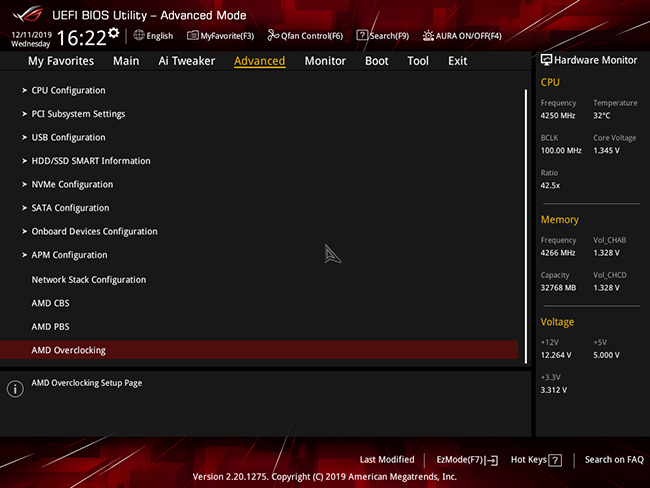
Task: Click memory frequency 4266 MHz
Action: tap(558, 253)
